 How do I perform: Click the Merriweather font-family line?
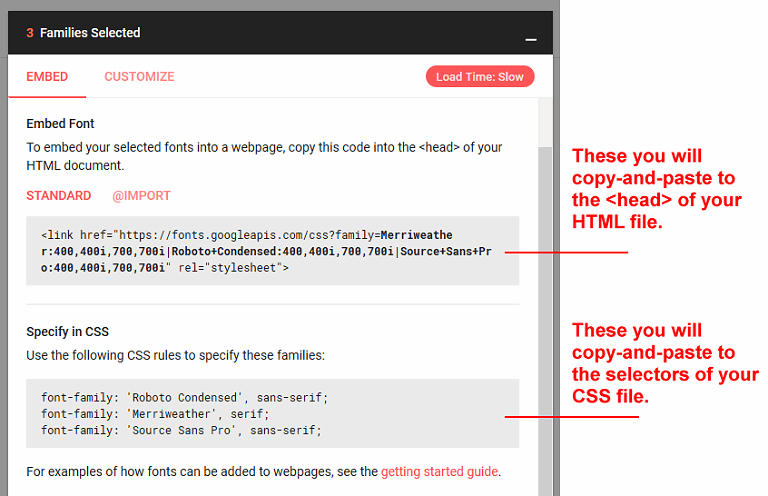pyautogui.click(x=155, y=414)
